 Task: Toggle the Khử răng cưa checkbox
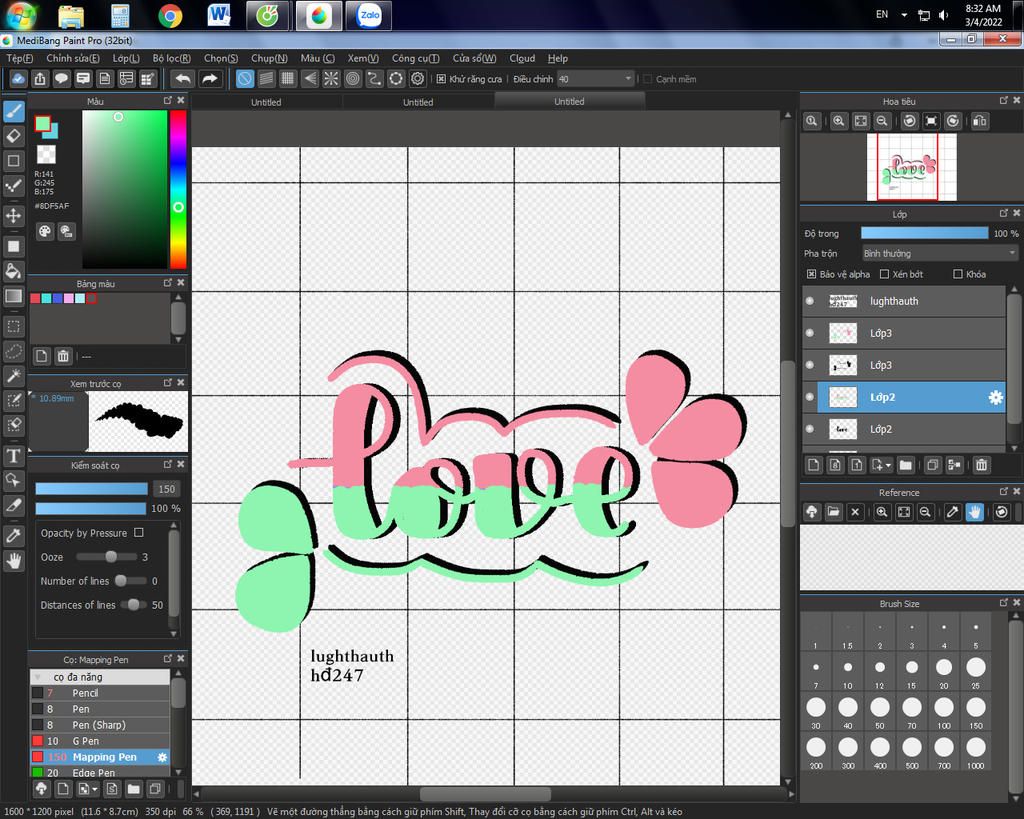(x=441, y=79)
